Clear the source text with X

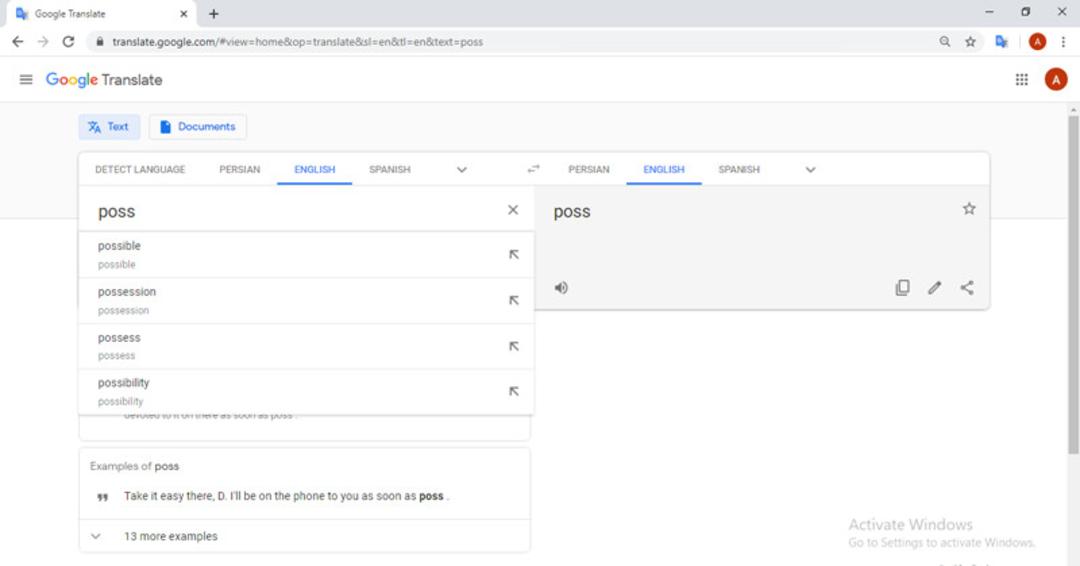(513, 210)
